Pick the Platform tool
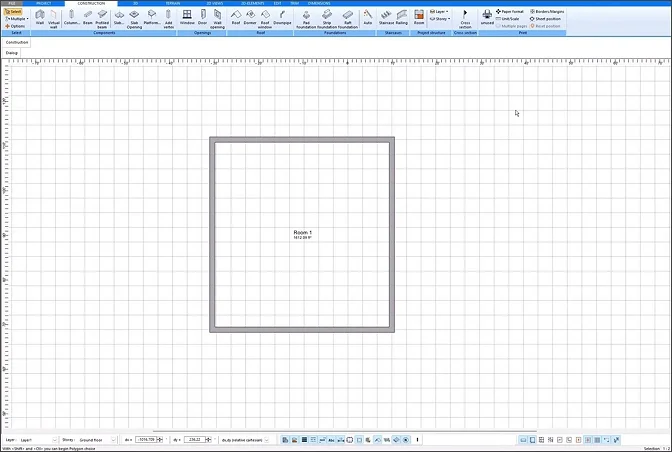The height and width of the screenshot is (452, 672). pyautogui.click(x=152, y=18)
